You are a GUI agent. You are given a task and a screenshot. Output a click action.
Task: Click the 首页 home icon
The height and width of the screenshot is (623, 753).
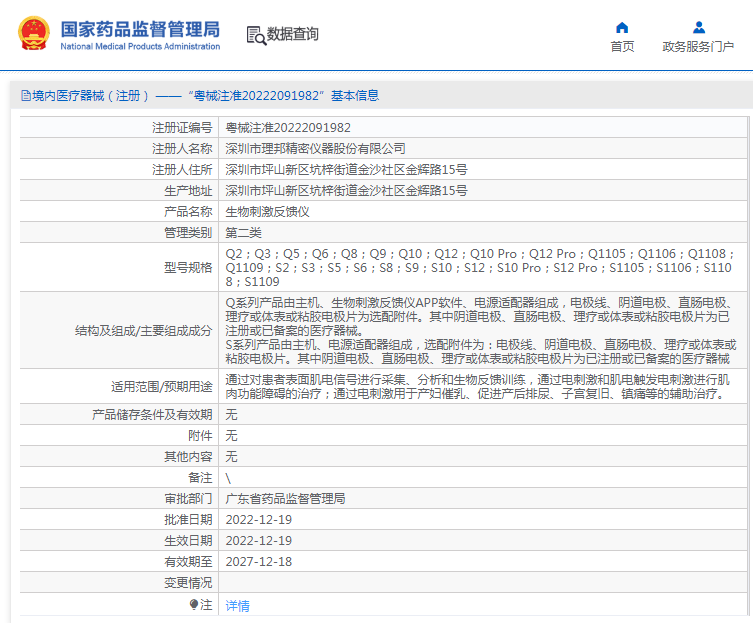[622, 27]
